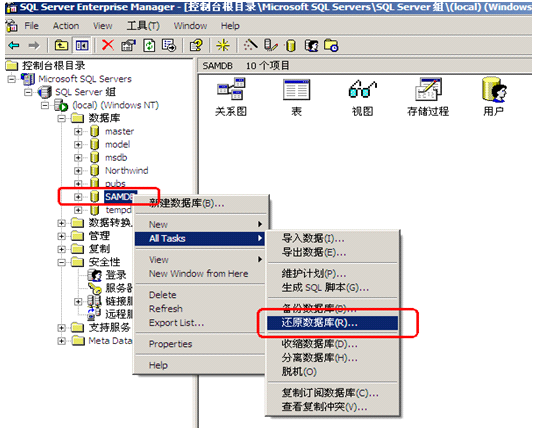Viewport: 557px width, 433px height.
Task: Open the New submenu in context menu
Action: [200, 224]
